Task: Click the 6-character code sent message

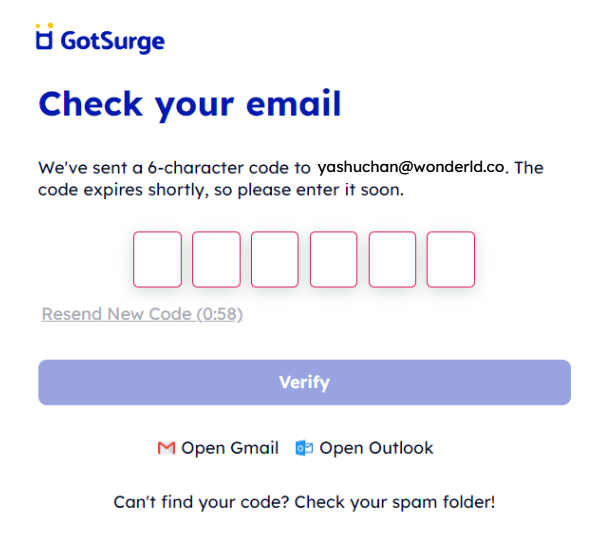Action: [x=174, y=168]
